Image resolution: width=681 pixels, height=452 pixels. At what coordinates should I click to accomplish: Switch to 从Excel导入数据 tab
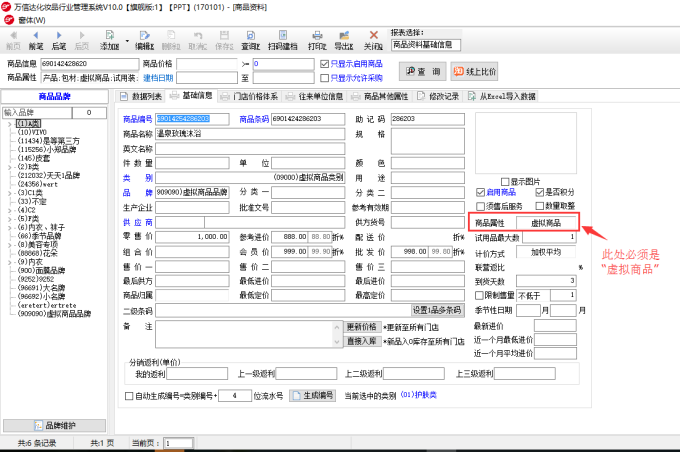(x=501, y=96)
